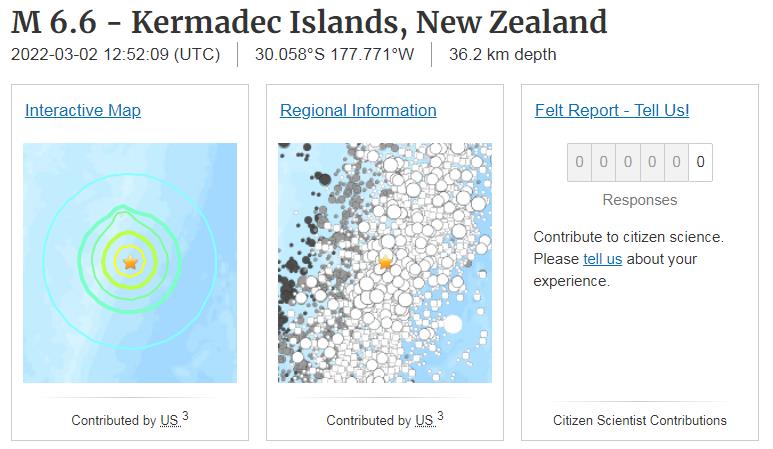Click the felt responses counter box

[x=639, y=162]
